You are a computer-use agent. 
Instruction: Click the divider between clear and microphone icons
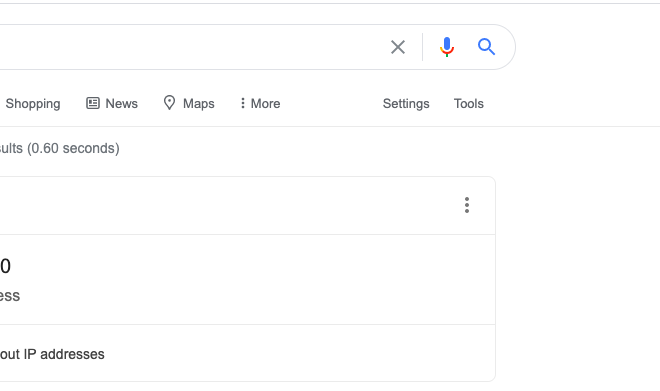click(x=423, y=47)
